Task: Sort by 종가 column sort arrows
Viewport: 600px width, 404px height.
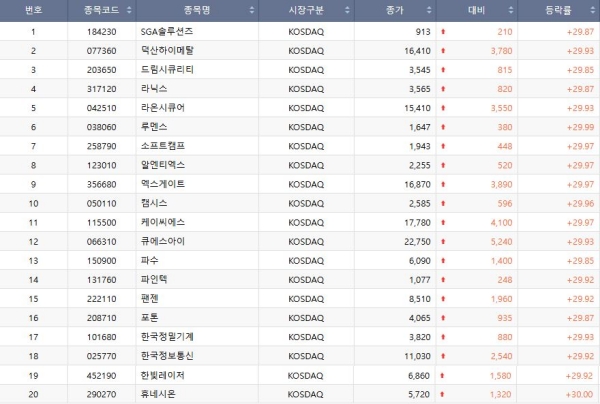Action: [x=429, y=10]
